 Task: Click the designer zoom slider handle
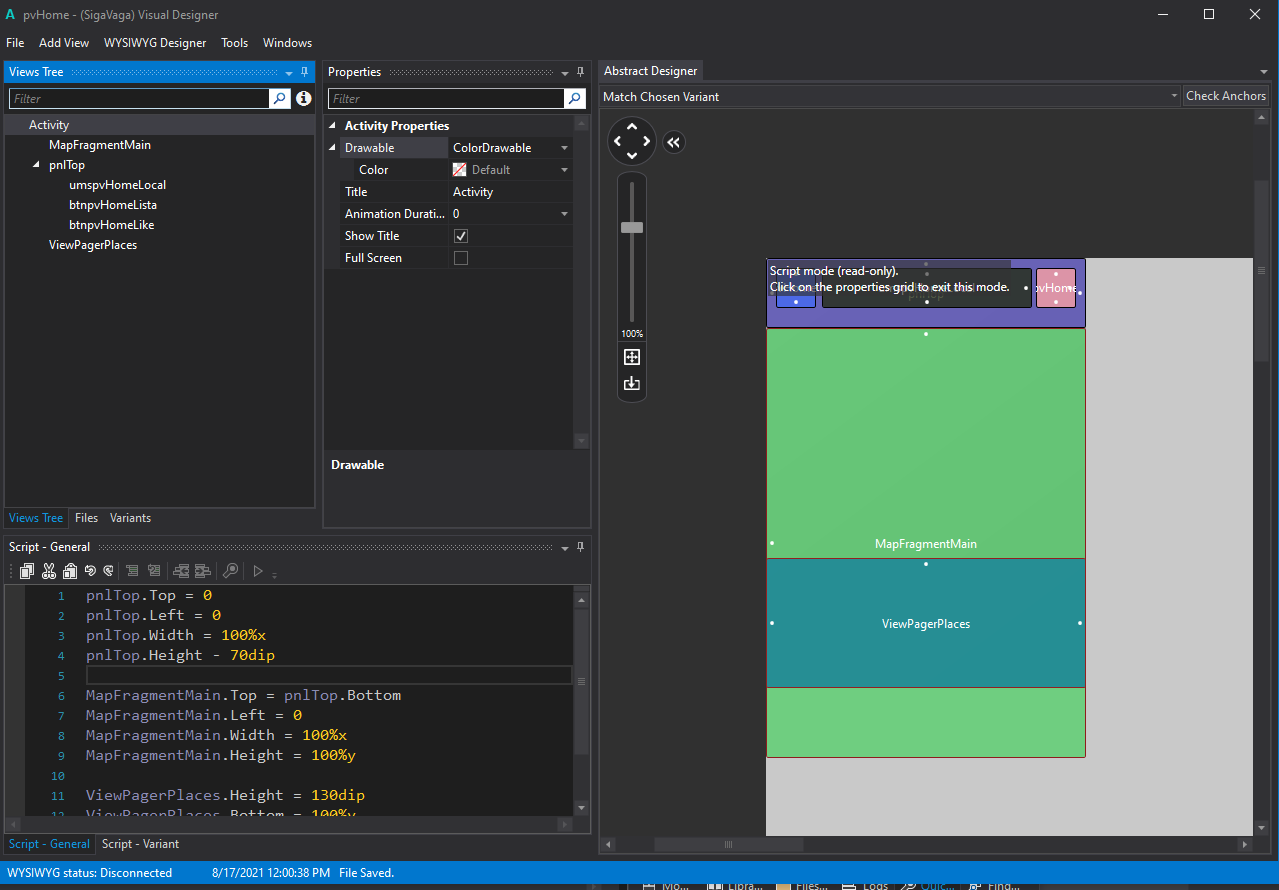pos(632,227)
